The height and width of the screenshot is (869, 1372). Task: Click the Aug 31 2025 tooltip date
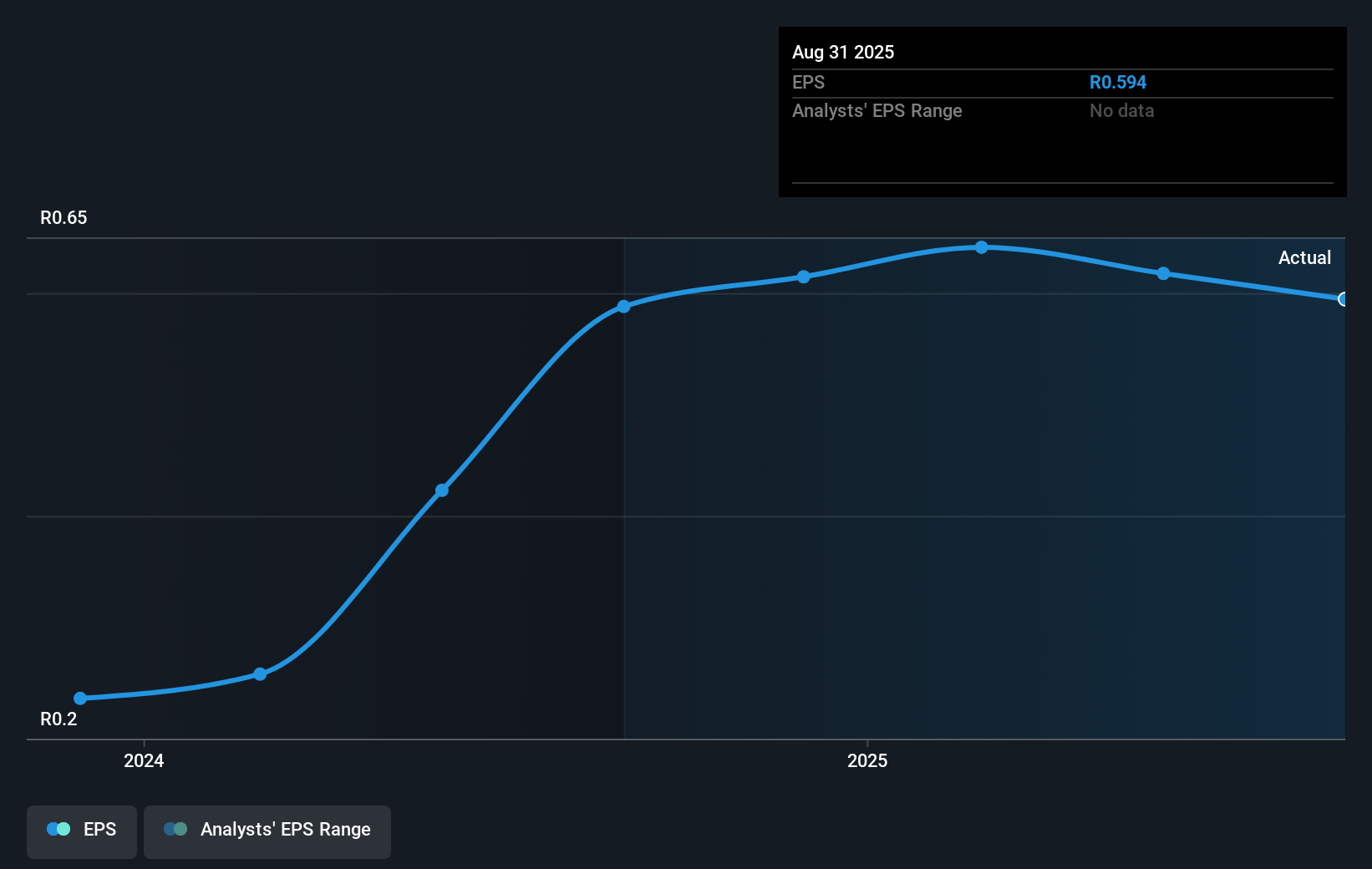tap(843, 52)
